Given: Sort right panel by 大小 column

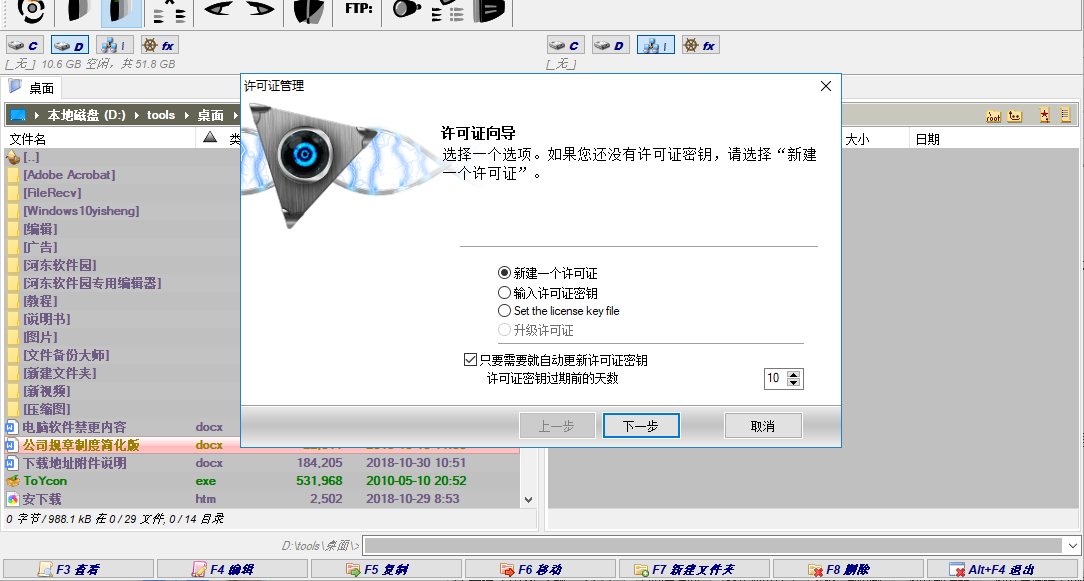Looking at the screenshot, I should (857, 139).
